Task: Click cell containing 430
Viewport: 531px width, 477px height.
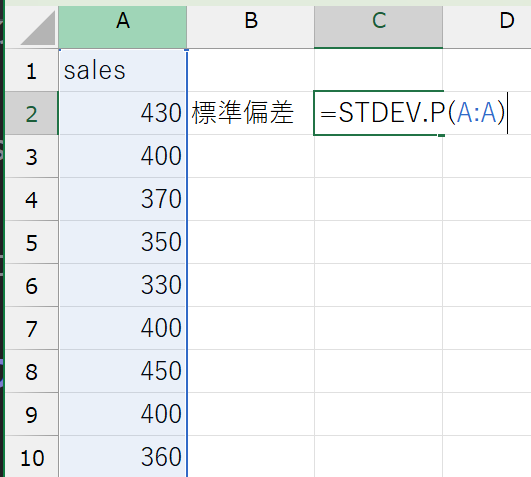Action: 123,113
